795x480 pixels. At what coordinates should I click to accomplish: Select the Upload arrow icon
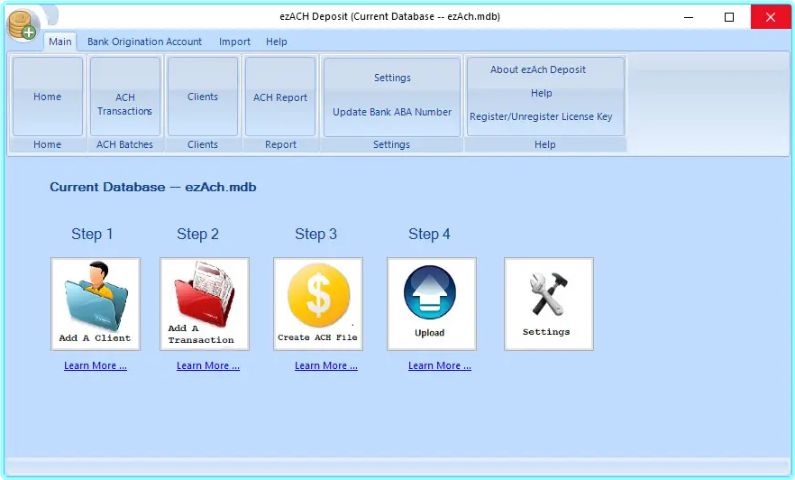(x=431, y=304)
